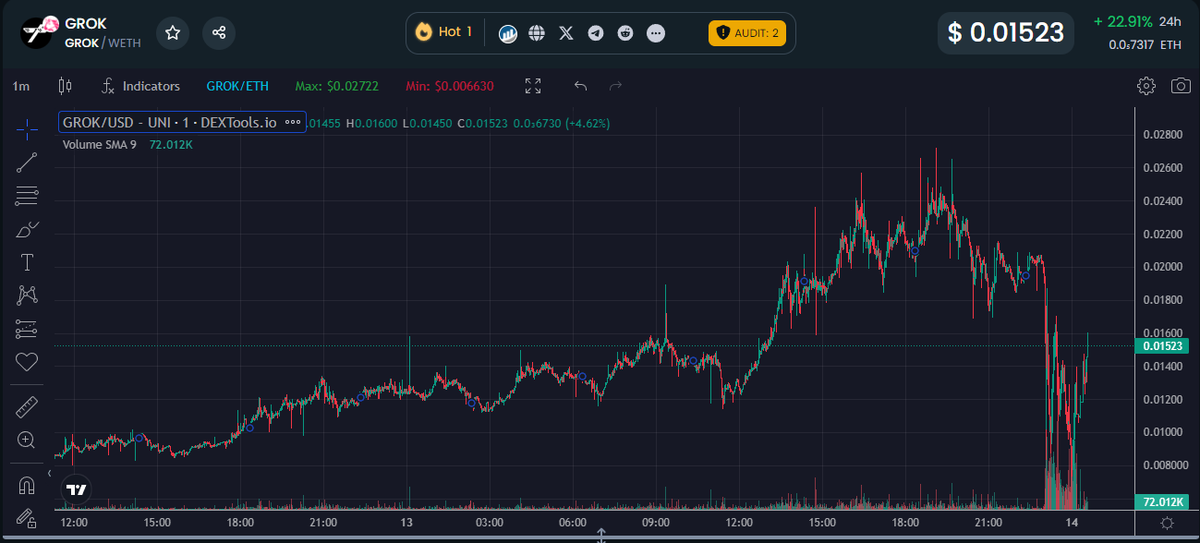Click the TradingView logo on chart
Screen dimensions: 1200x543
click(x=76, y=490)
